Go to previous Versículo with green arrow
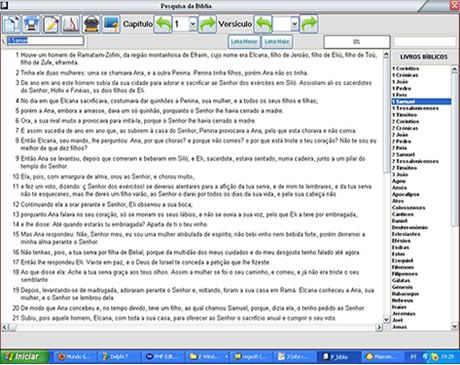The image size is (460, 365). click(263, 24)
